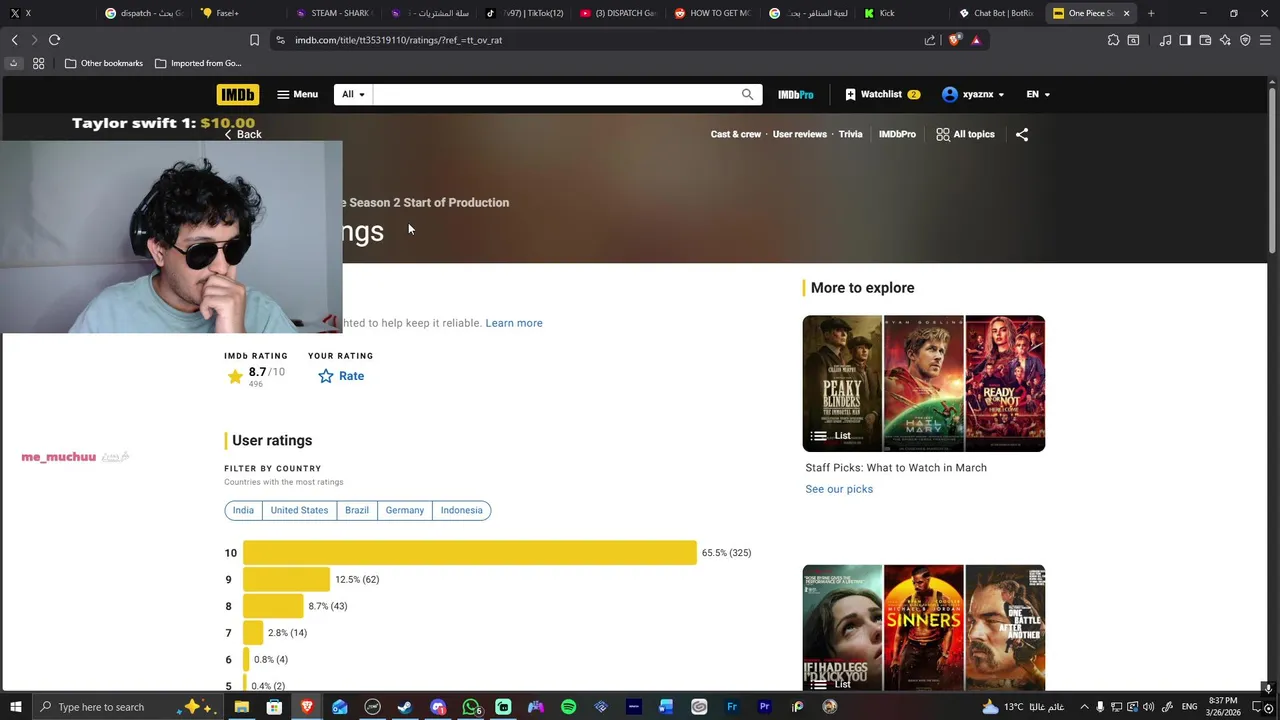Screen dimensions: 1280x720
Task: Open Trivia page
Action: (850, 134)
